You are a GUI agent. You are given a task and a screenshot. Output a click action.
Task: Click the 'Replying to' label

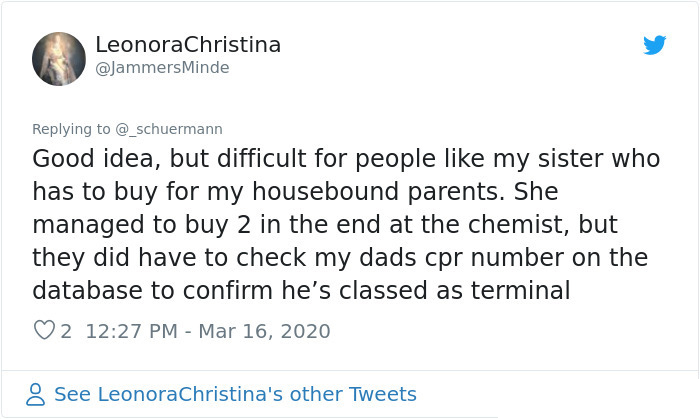[x=71, y=129]
